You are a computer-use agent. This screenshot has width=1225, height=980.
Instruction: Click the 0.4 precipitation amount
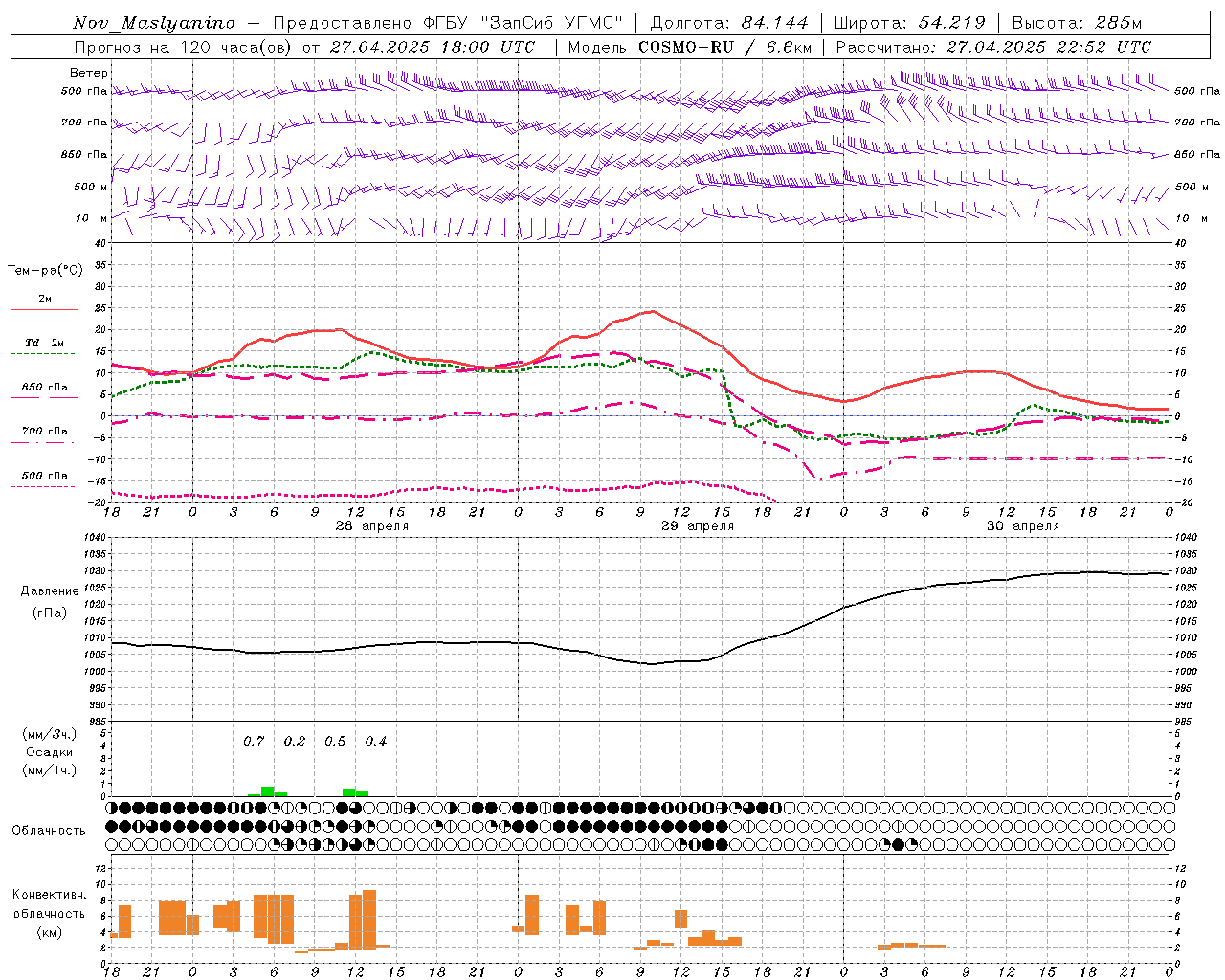coord(376,741)
